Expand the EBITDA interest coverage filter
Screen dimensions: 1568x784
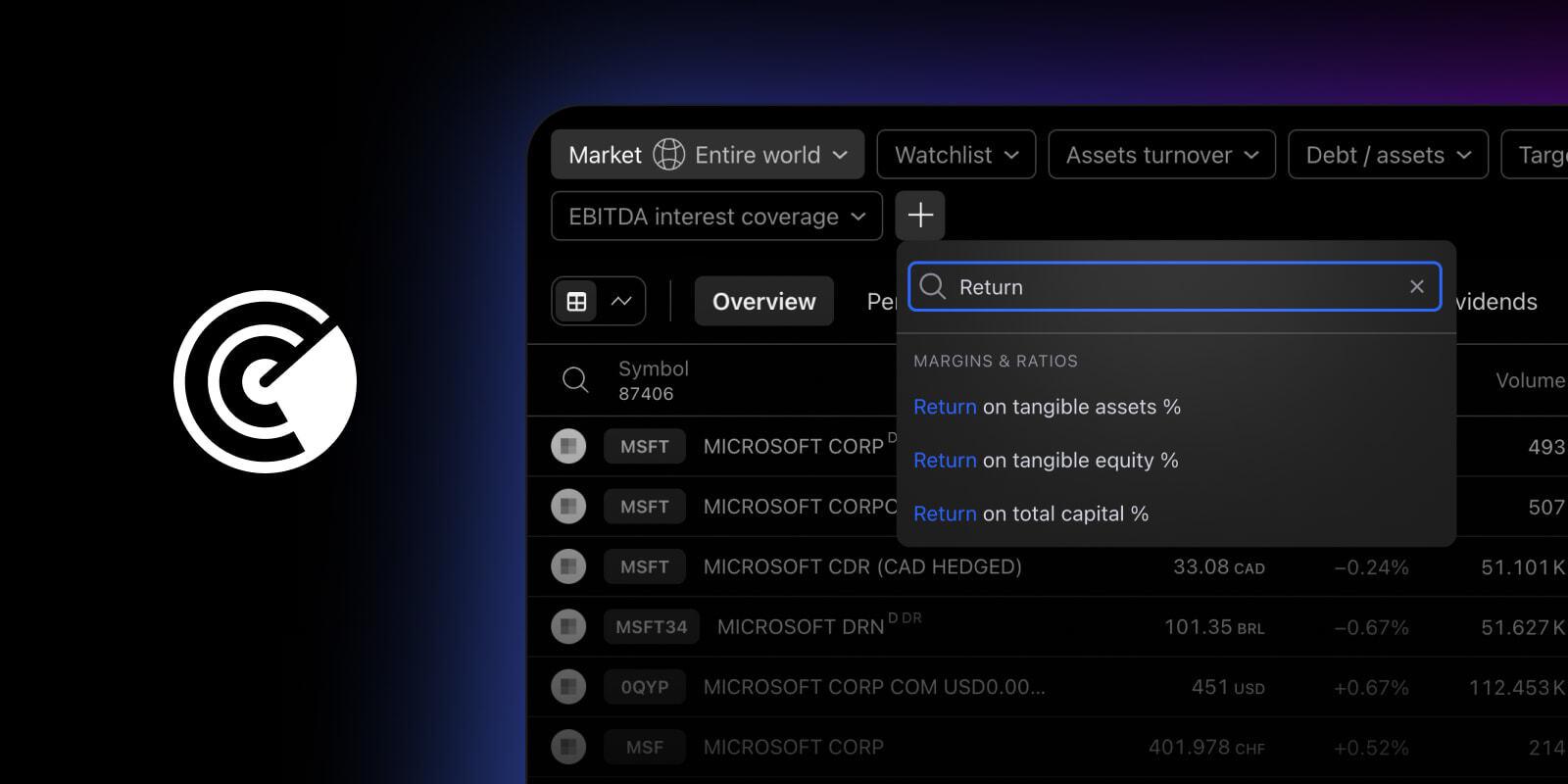(x=717, y=216)
